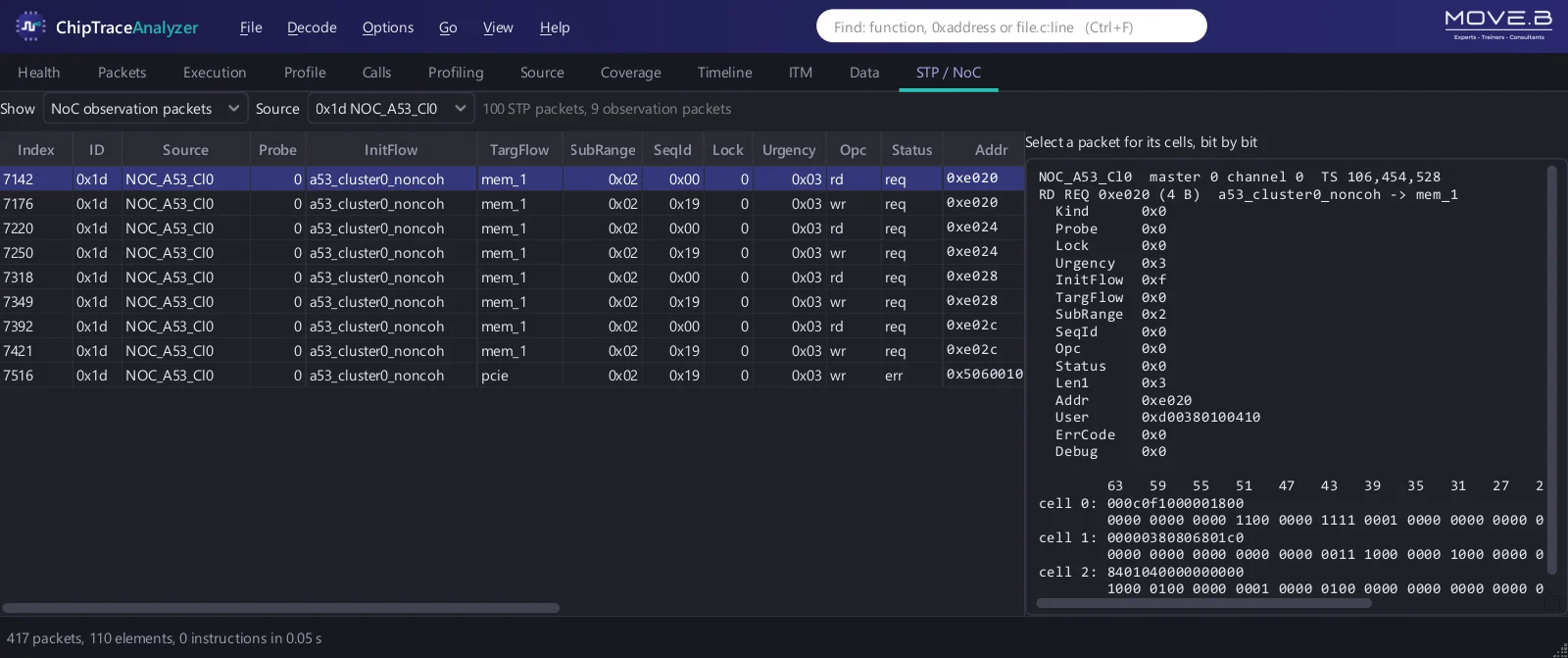Select packet row with index 7250
1568x658 pixels.
[512, 253]
